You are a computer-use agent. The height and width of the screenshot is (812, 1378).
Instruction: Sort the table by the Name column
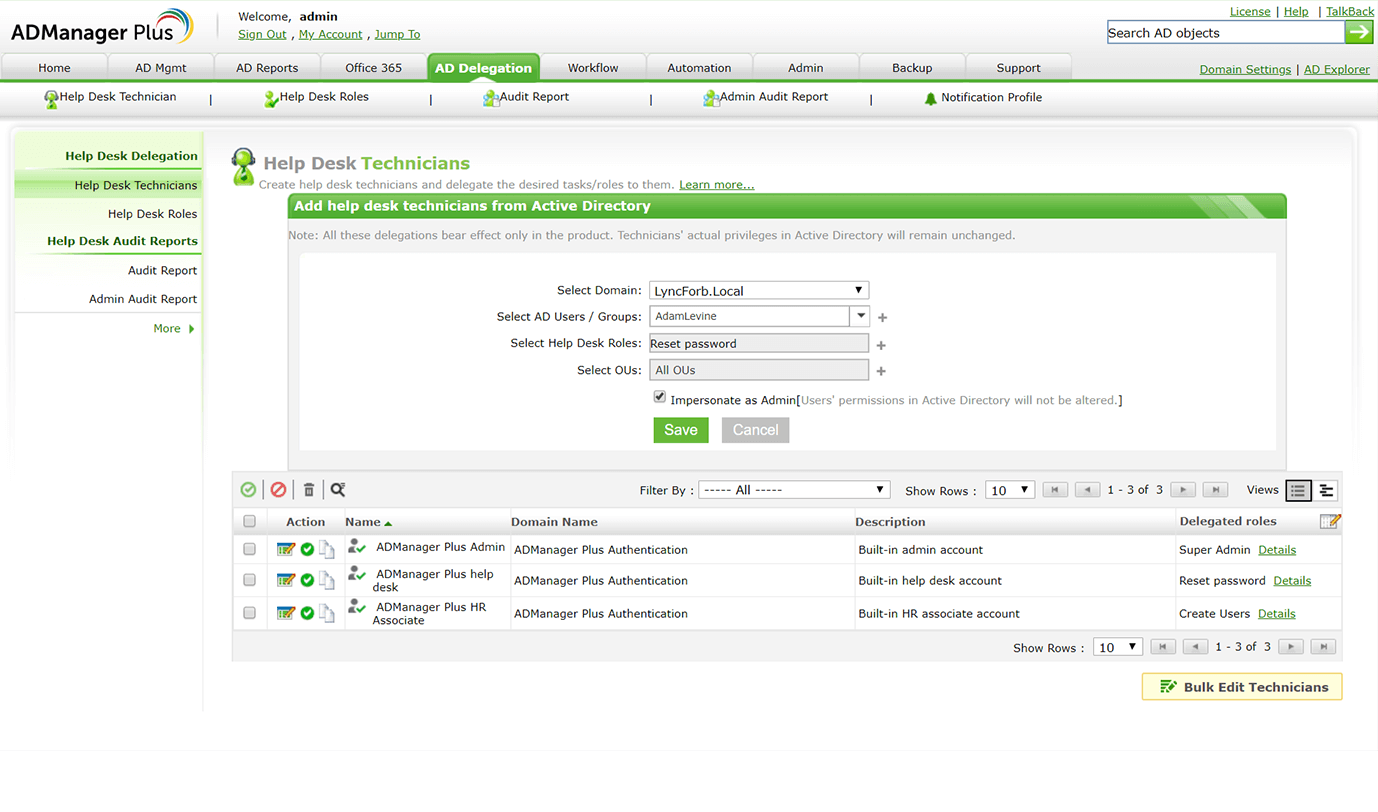[368, 522]
